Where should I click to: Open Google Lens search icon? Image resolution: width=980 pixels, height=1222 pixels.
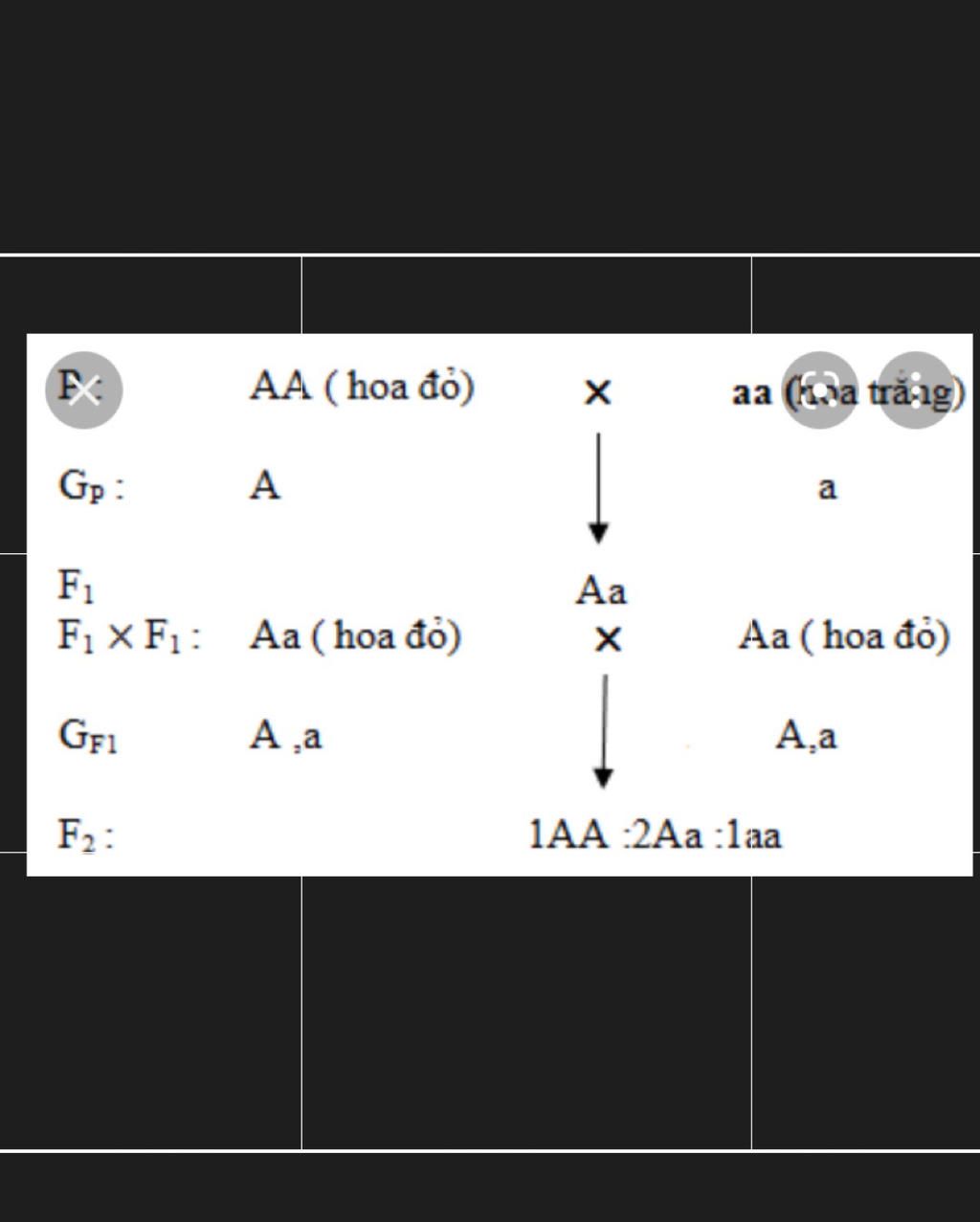tap(820, 389)
